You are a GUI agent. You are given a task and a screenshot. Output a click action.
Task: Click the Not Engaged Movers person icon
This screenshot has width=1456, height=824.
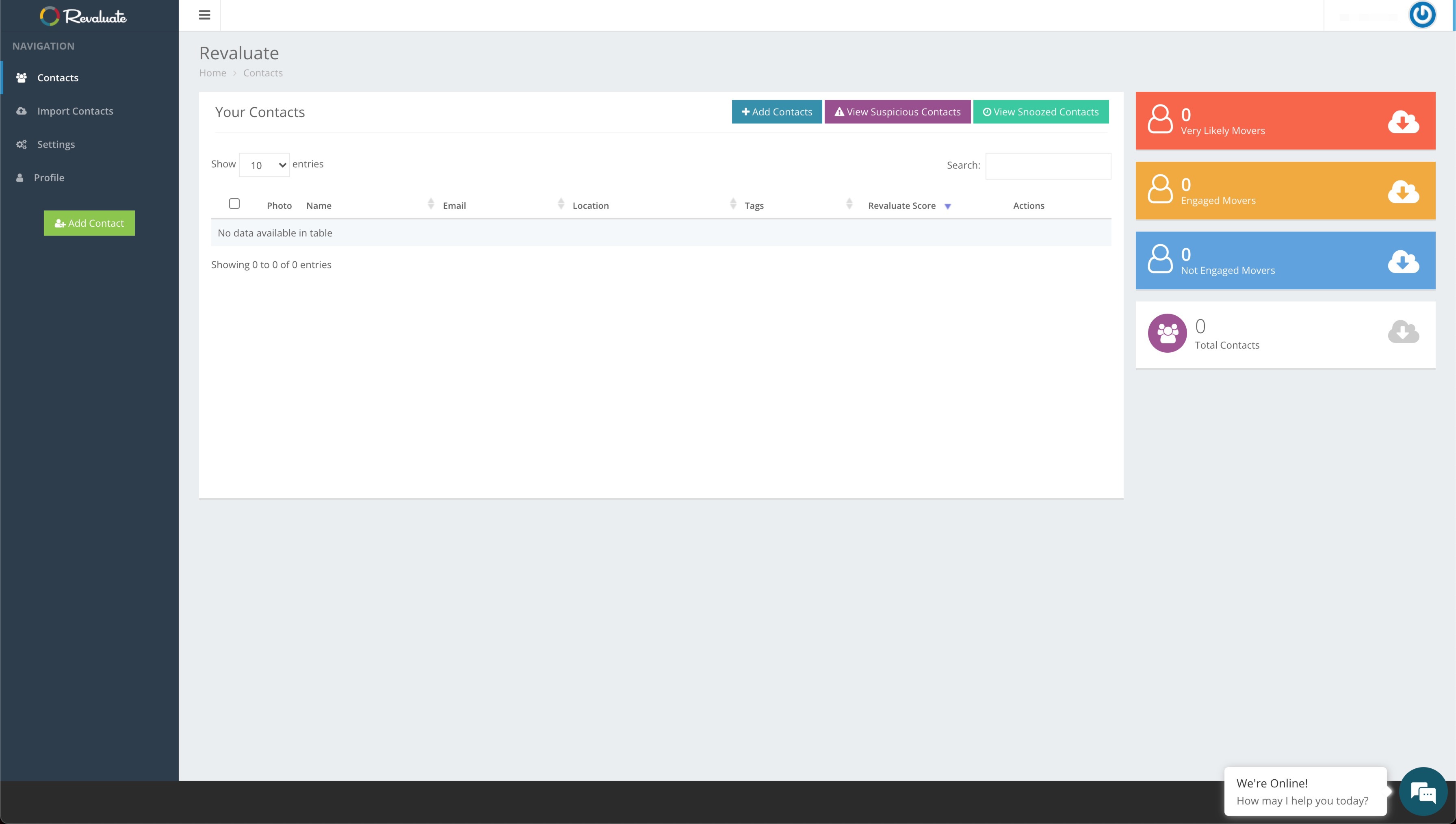(x=1160, y=259)
